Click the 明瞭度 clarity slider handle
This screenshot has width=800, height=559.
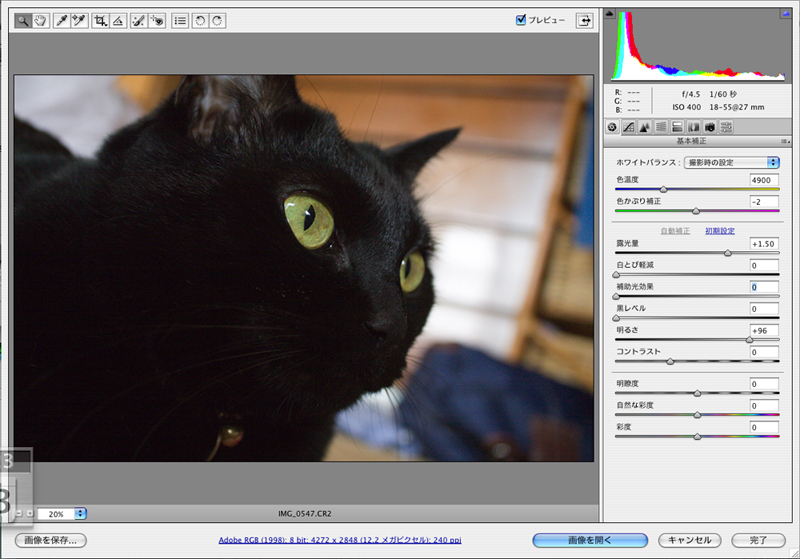697,393
